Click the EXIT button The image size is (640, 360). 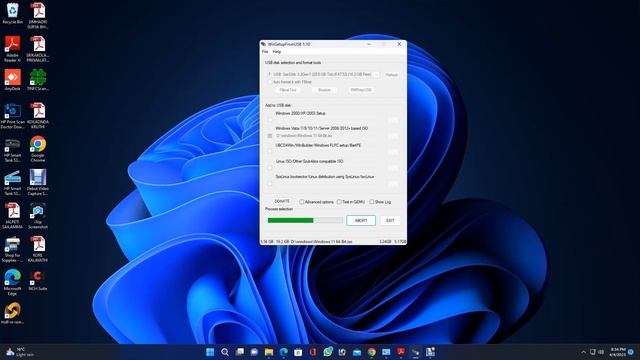(x=390, y=220)
